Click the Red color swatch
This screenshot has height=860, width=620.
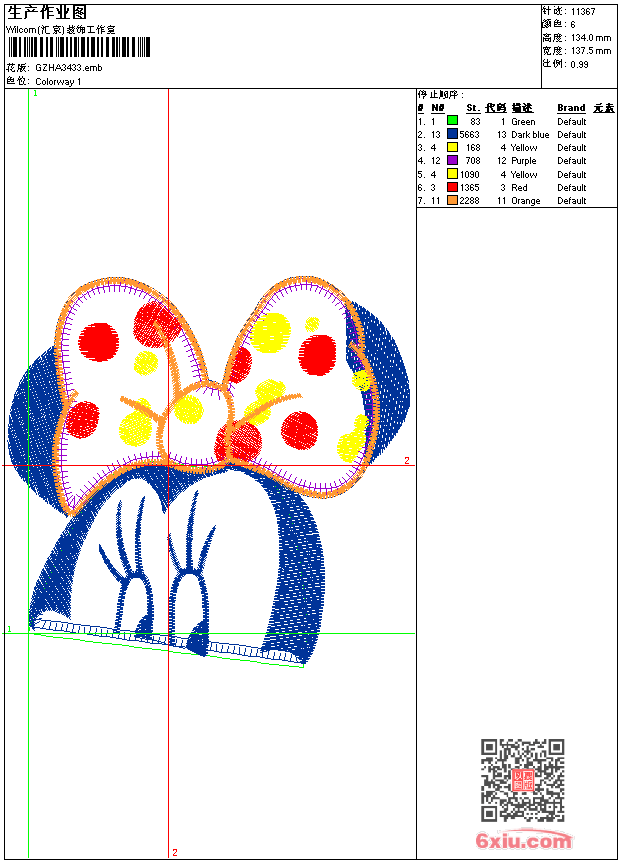452,187
